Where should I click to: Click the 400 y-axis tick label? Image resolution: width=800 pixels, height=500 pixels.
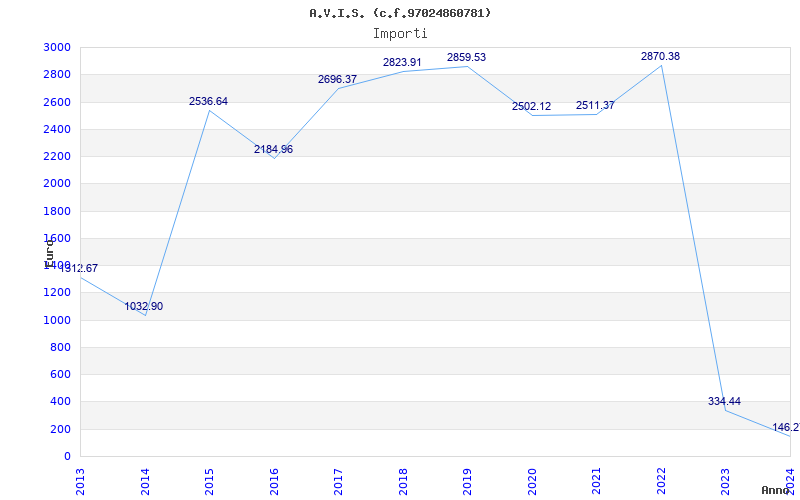(x=60, y=402)
